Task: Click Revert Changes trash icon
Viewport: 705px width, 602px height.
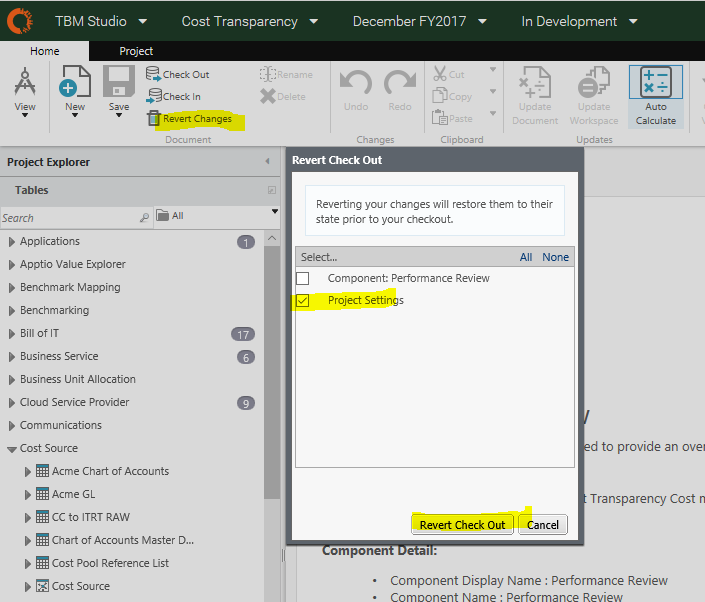Action: click(154, 118)
